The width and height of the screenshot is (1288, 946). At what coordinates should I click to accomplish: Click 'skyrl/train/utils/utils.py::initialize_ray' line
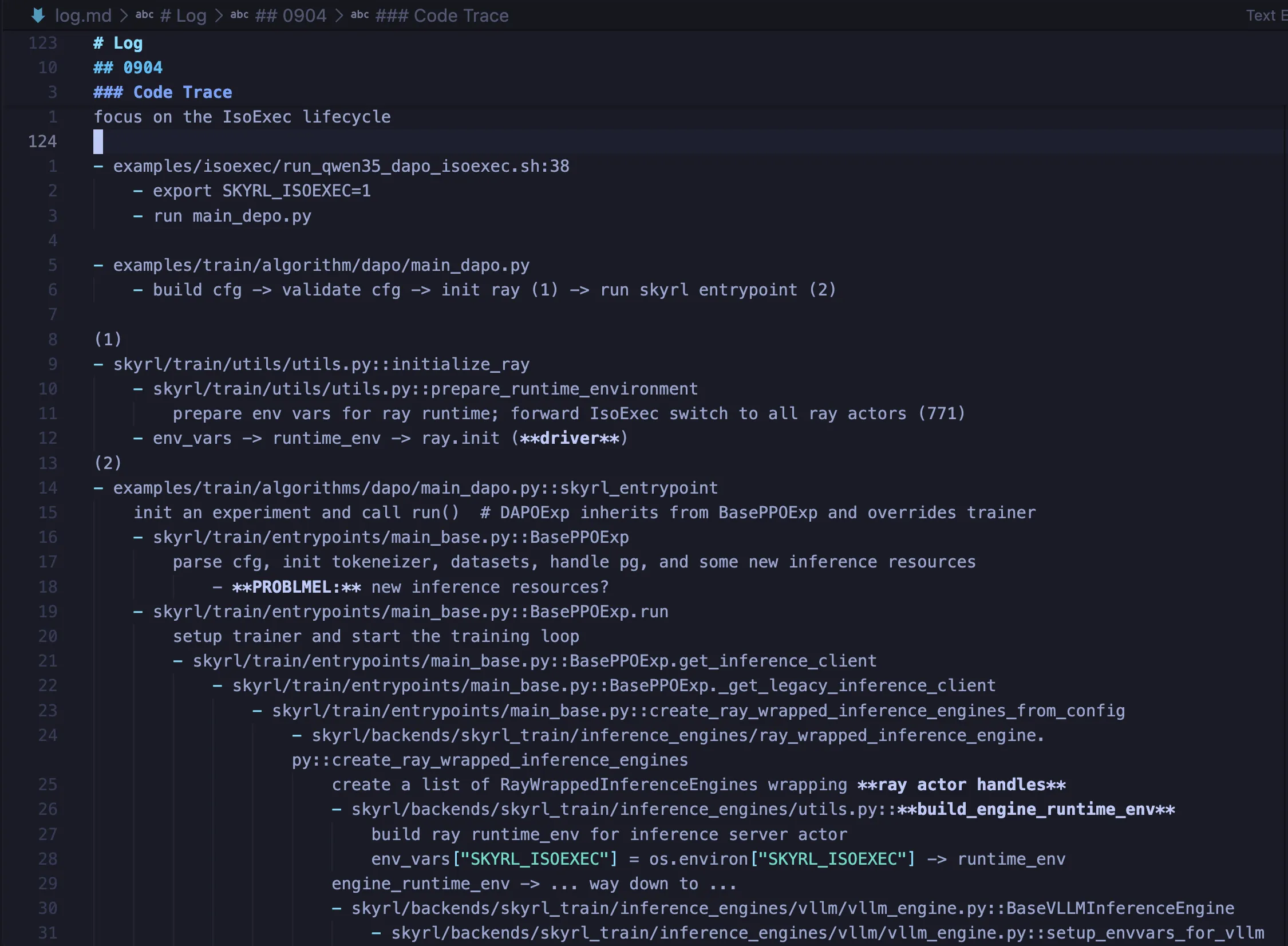[321, 364]
